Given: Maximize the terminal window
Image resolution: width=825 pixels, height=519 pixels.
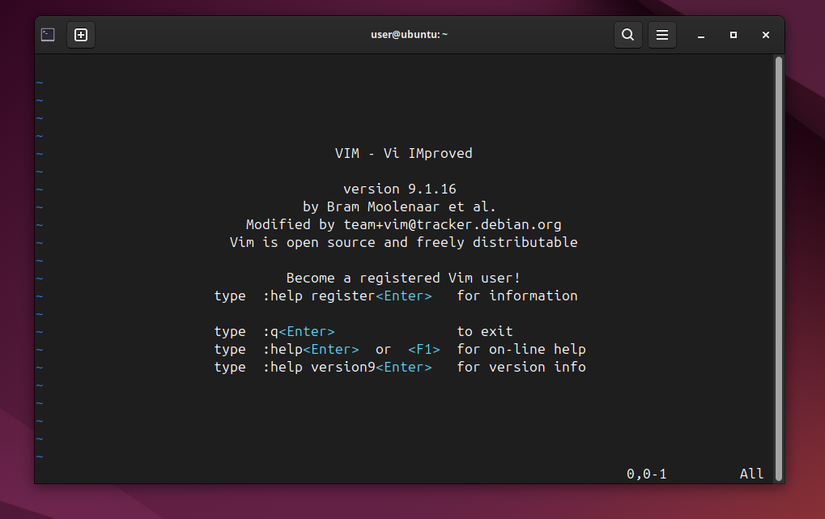Looking at the screenshot, I should pyautogui.click(x=733, y=35).
